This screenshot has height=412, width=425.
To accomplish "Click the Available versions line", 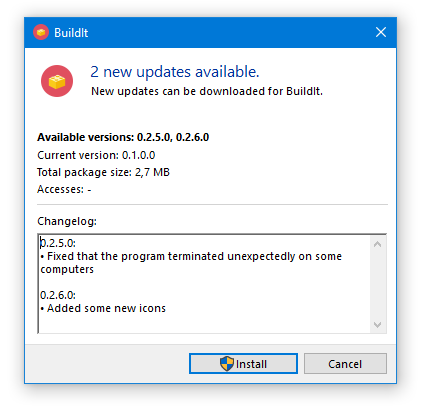I will pyautogui.click(x=123, y=137).
